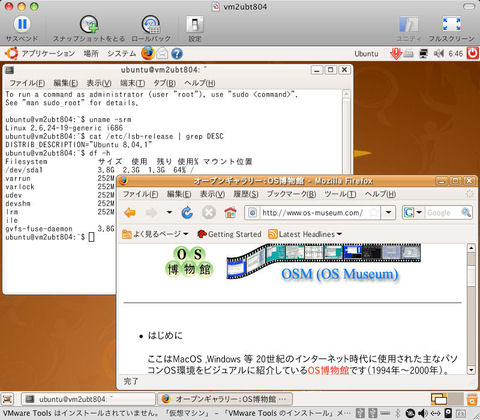Open terminal 端末(T) menu

pyautogui.click(x=132, y=83)
